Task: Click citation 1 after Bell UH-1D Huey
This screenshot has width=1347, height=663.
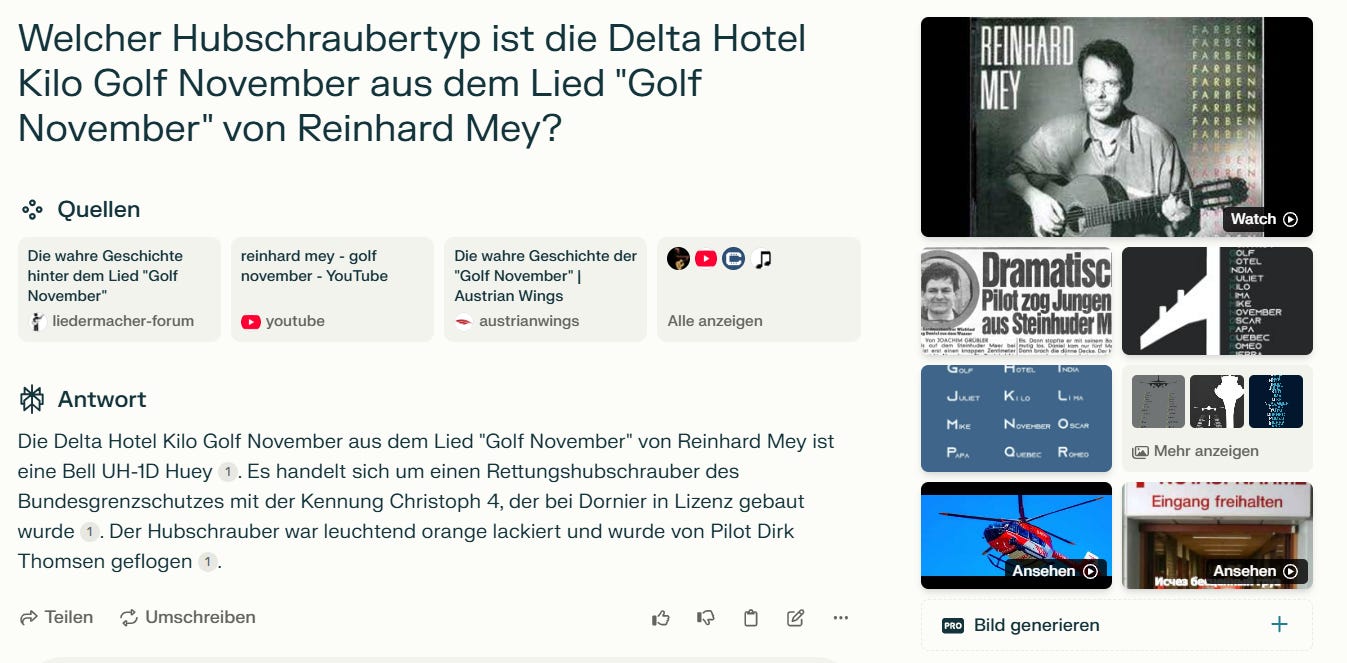Action: coord(228,471)
